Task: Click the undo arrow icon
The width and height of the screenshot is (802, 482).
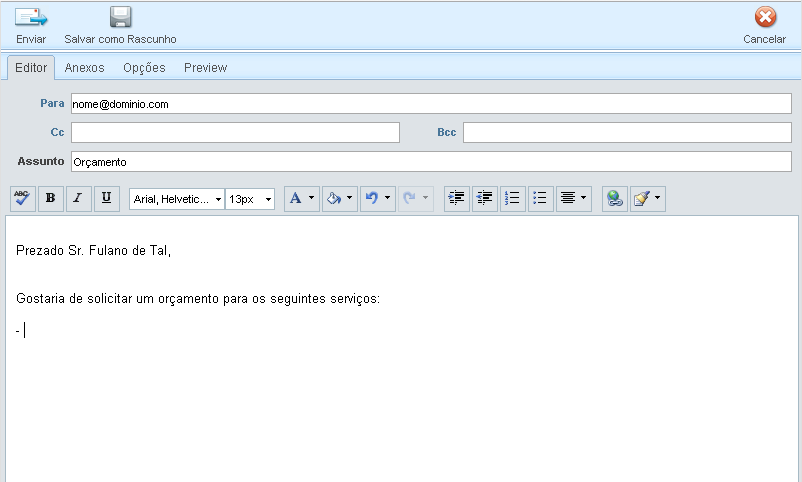Action: click(372, 198)
